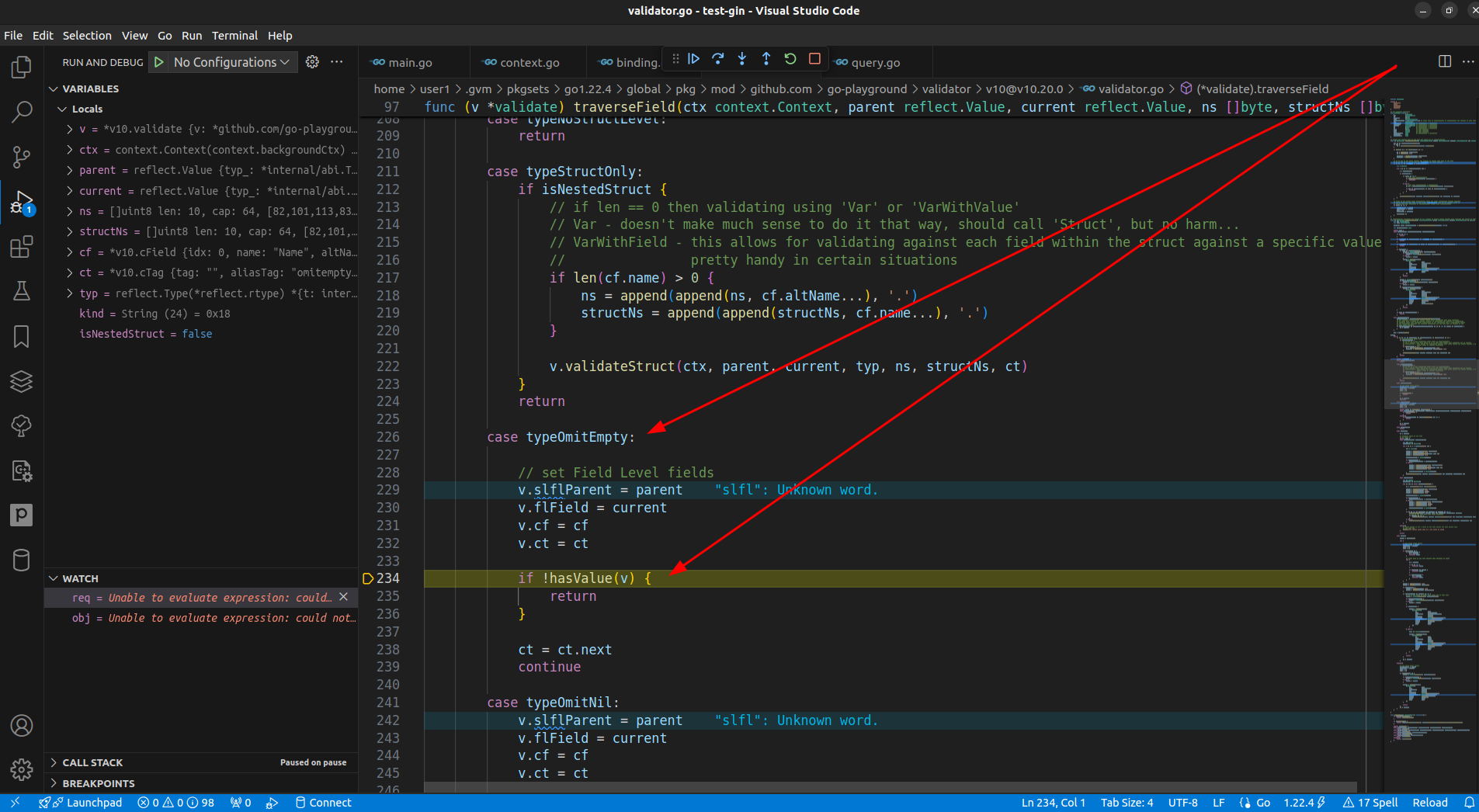Restart the debug session
The height and width of the screenshot is (812, 1479).
point(790,59)
